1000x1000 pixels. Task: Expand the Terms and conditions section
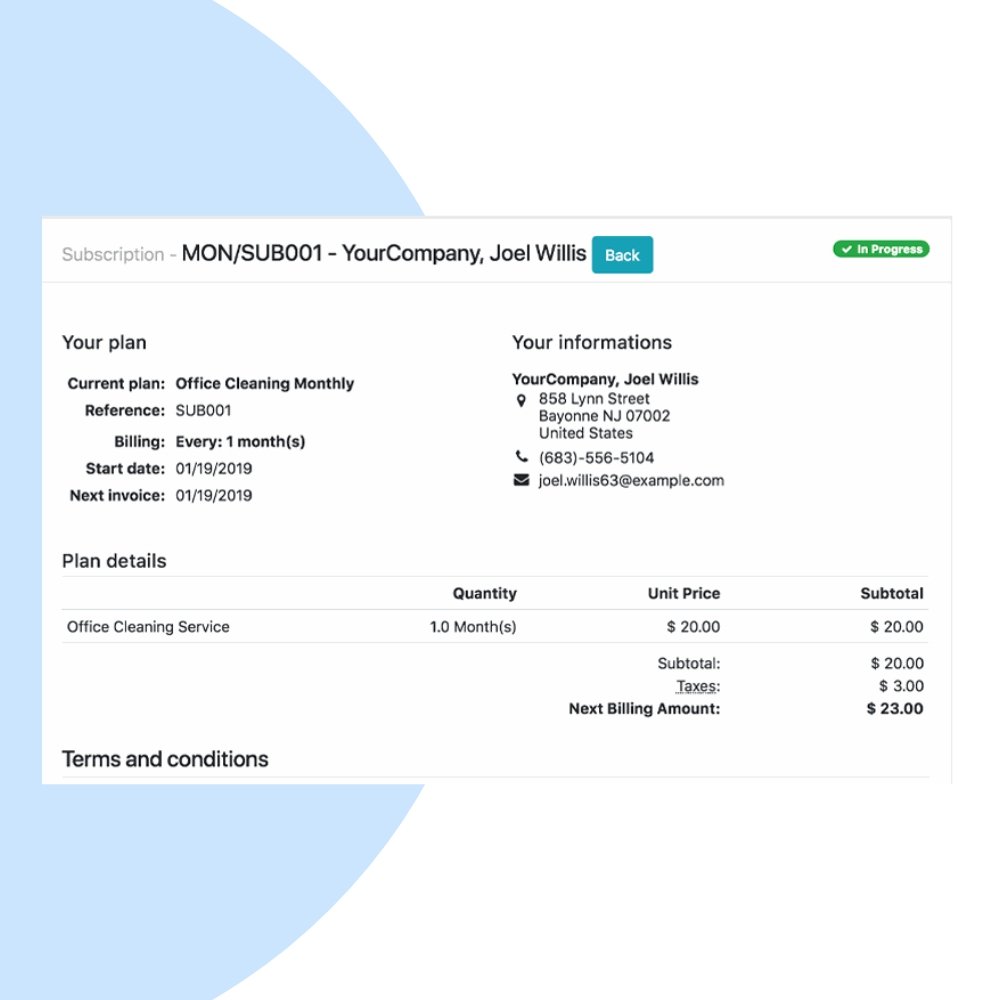(x=165, y=759)
